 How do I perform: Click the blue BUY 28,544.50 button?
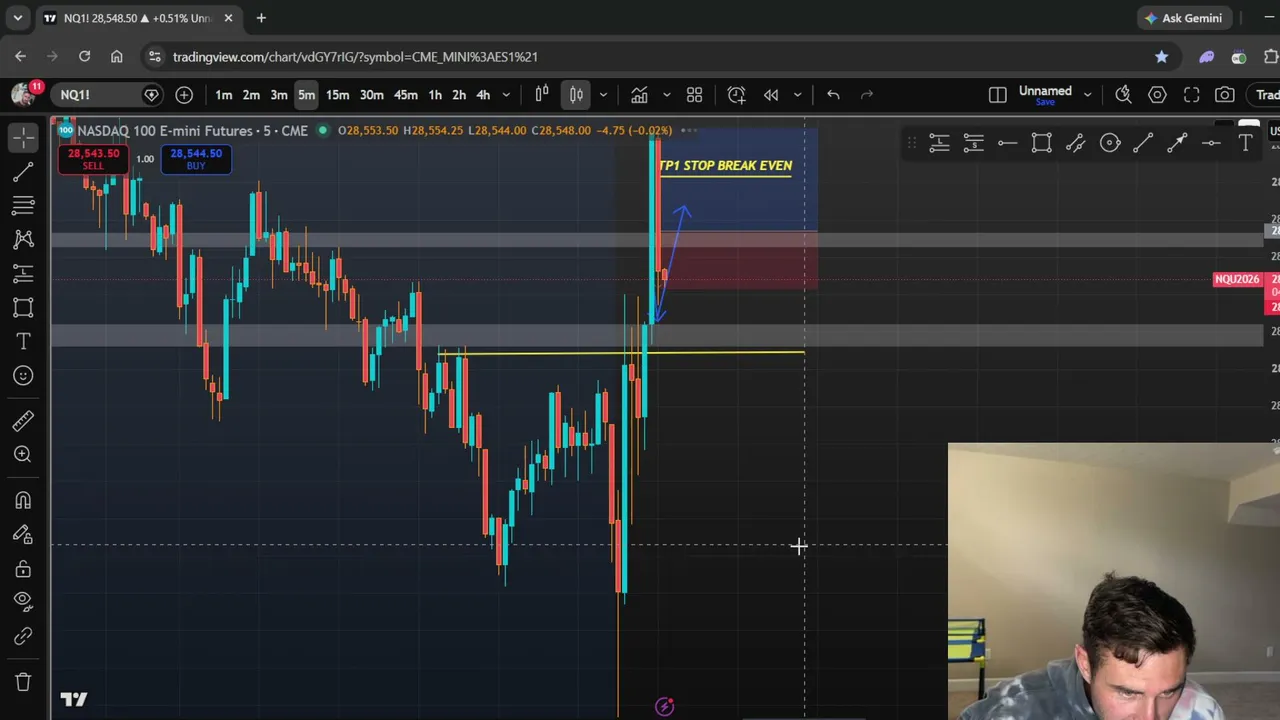196,158
